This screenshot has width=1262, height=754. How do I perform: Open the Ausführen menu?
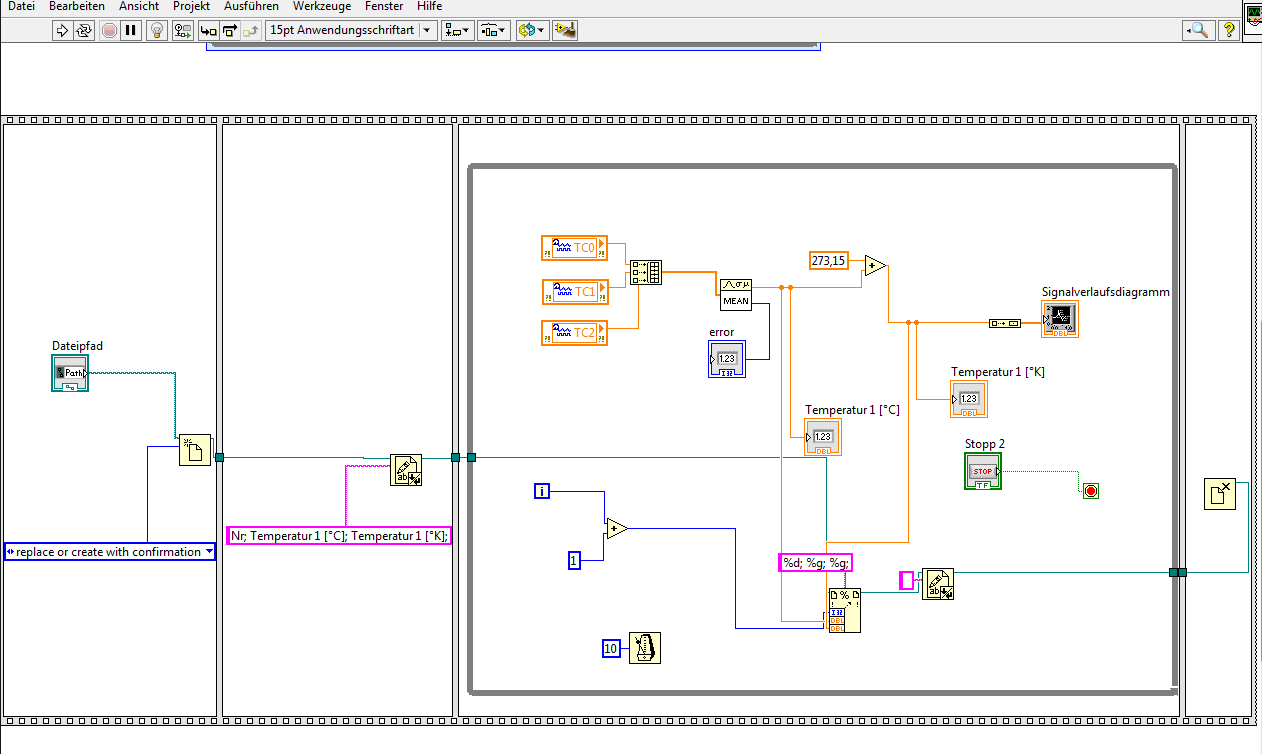coord(251,6)
